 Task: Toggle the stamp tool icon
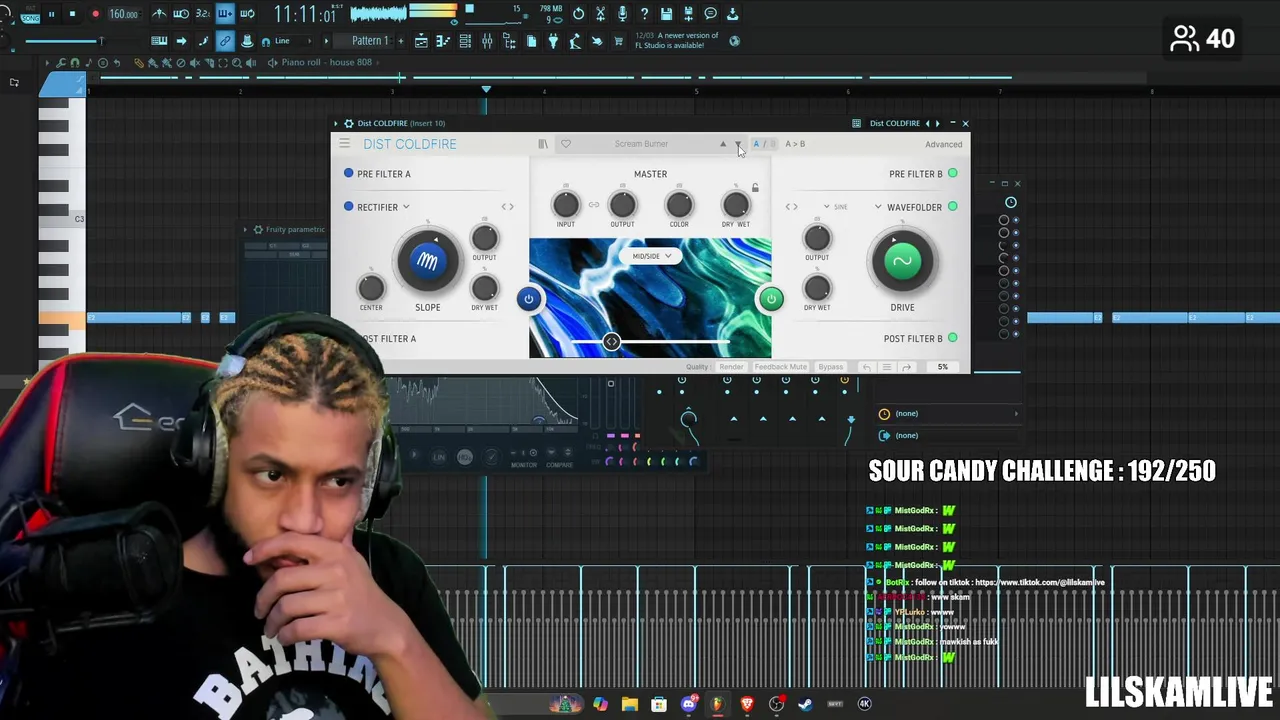click(248, 41)
